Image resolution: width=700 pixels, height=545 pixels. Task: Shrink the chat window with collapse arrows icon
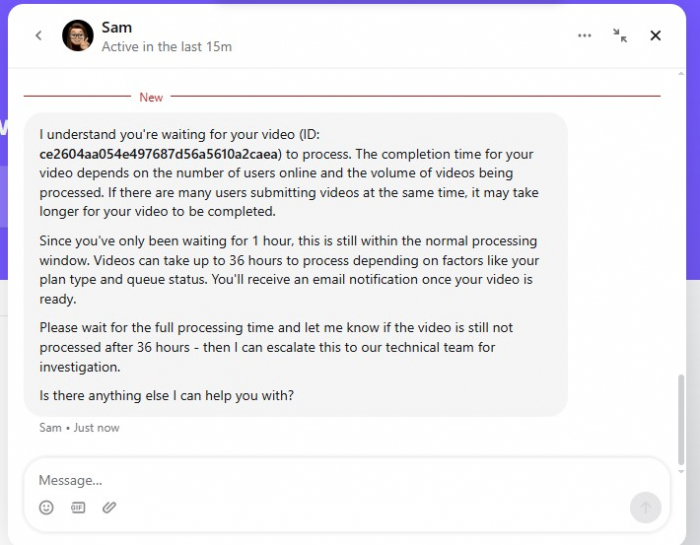tap(620, 35)
